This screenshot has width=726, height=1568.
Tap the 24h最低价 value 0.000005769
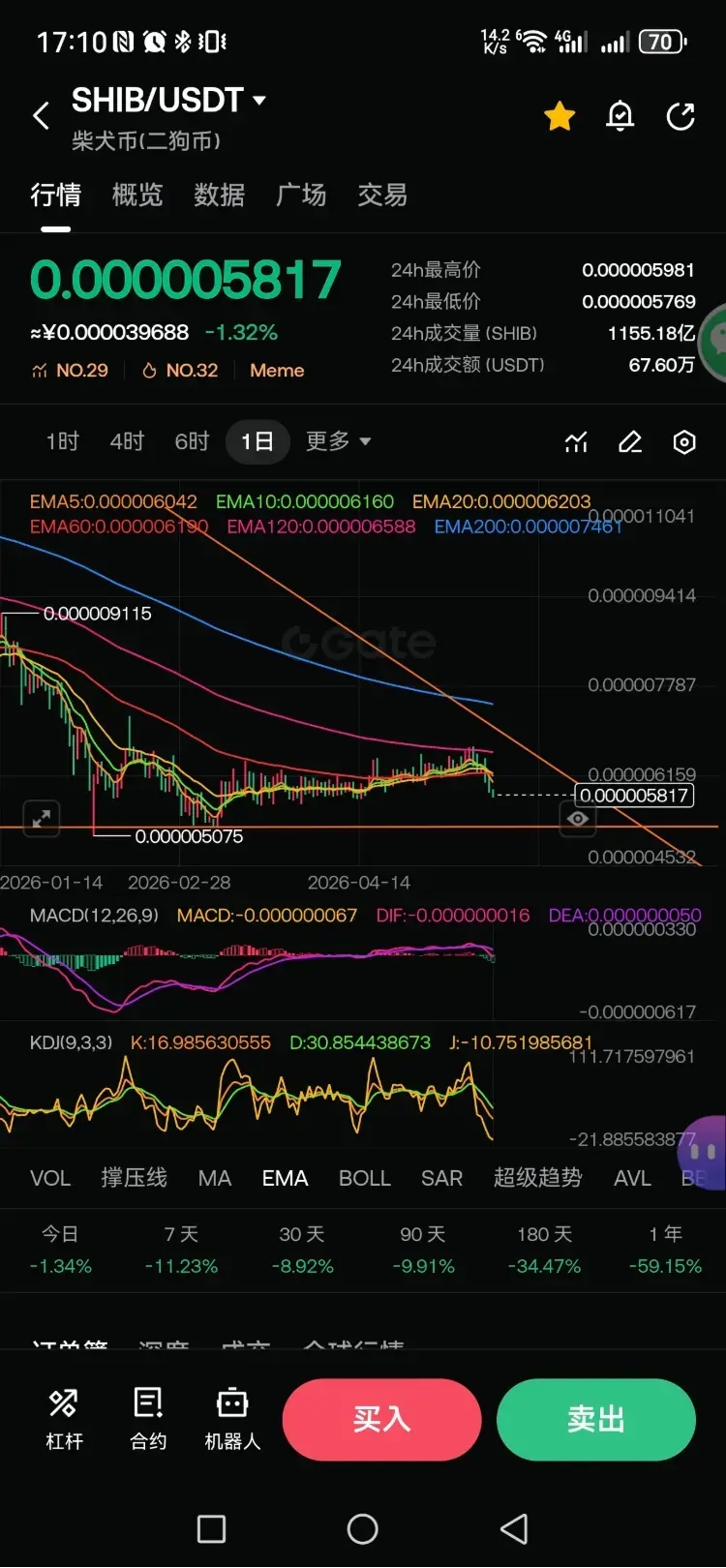pos(638,301)
